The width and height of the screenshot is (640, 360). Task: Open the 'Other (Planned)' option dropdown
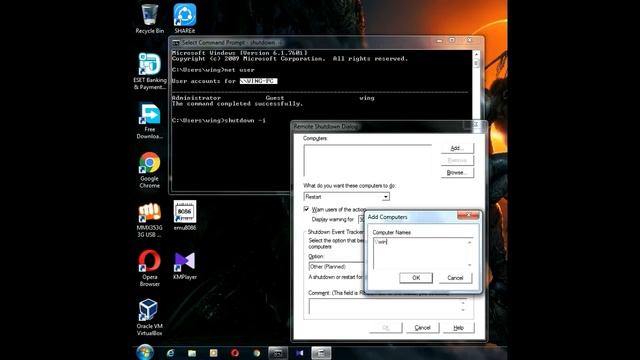click(x=337, y=267)
